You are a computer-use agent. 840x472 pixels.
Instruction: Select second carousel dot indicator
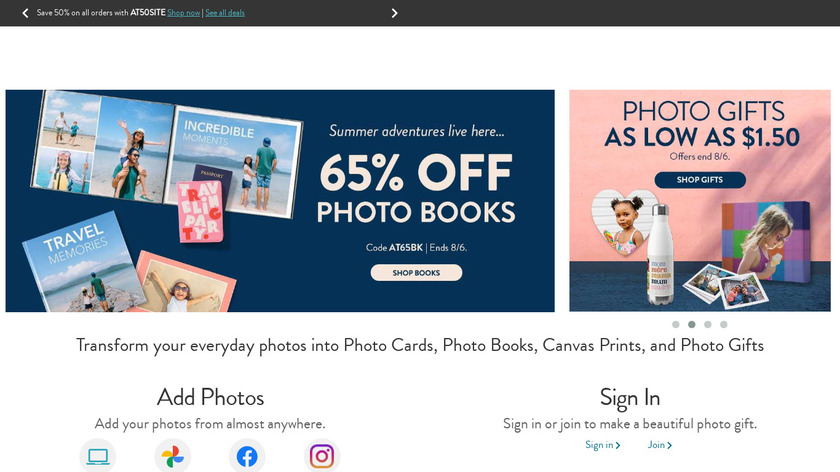(x=692, y=324)
